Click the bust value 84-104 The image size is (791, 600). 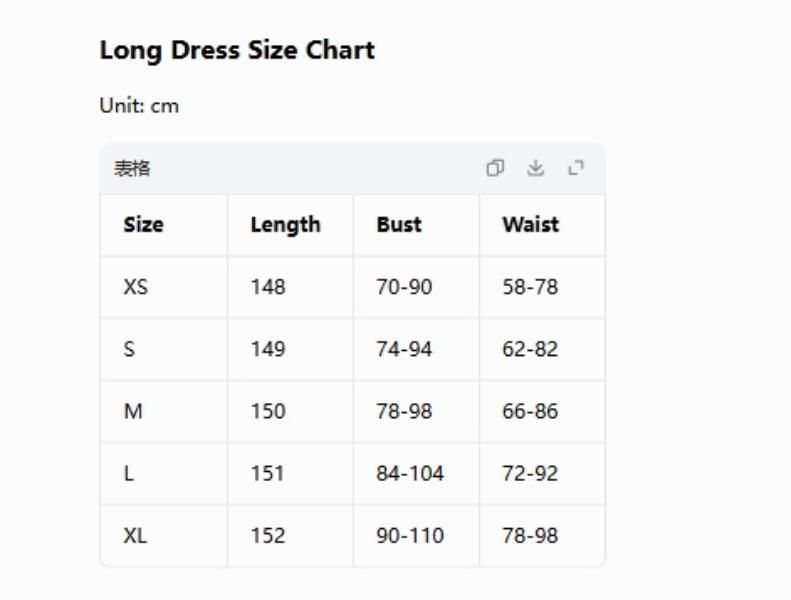tap(410, 473)
